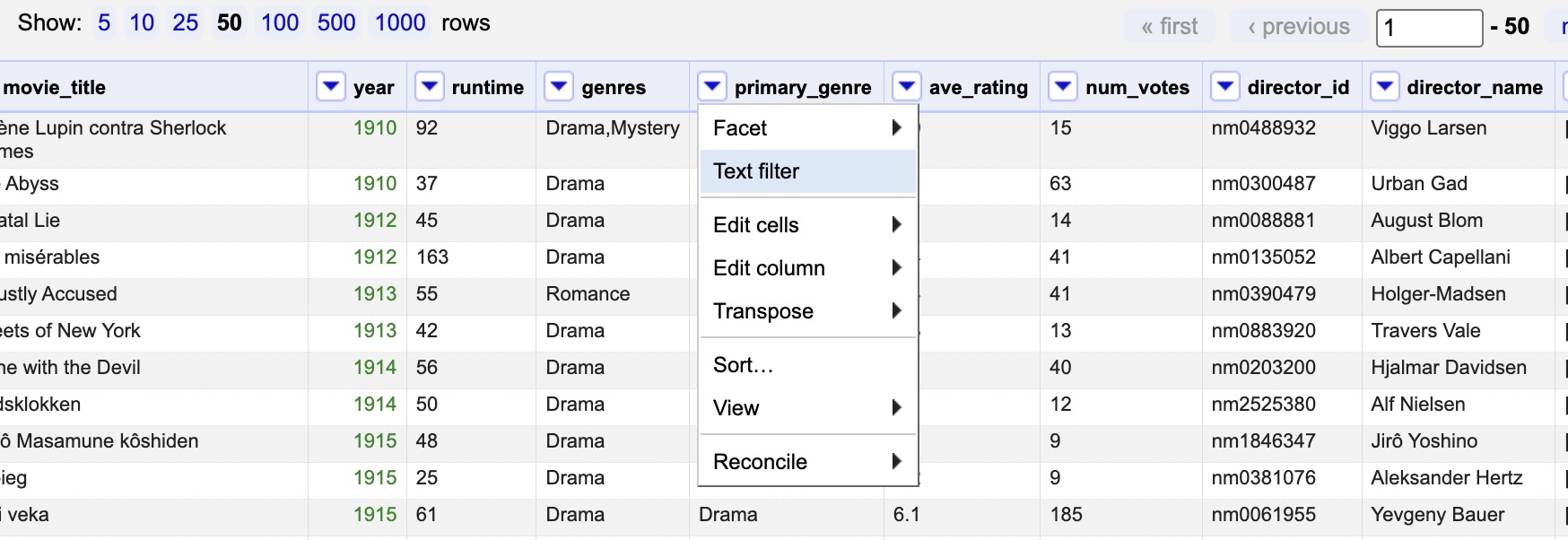Click the Drama,Mystery genres cell
Screen dimensions: 1568x540
[613, 128]
